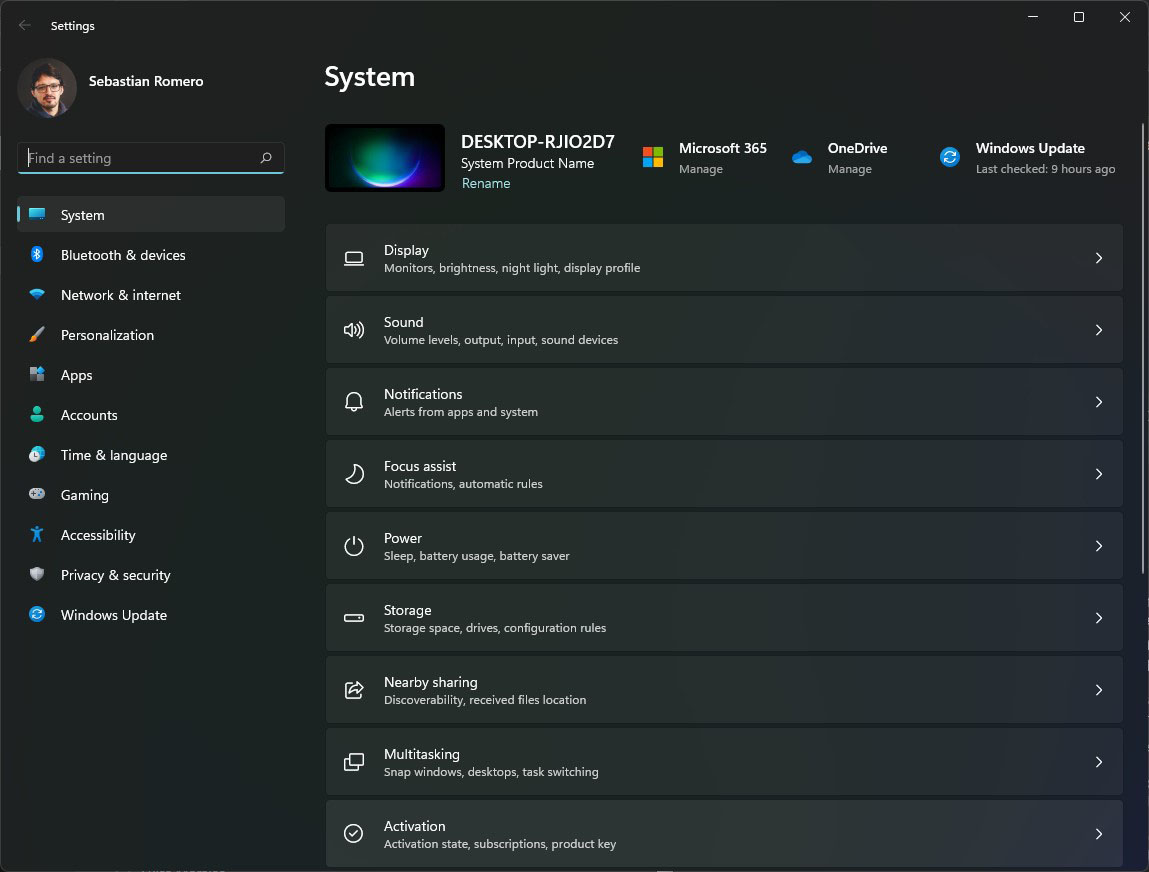Click the Sound speaker icon
The height and width of the screenshot is (872, 1149).
click(353, 330)
